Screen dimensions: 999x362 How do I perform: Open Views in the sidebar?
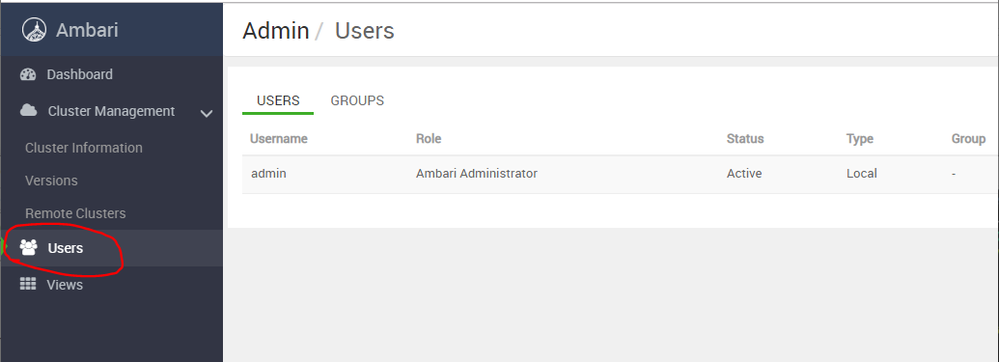click(64, 285)
